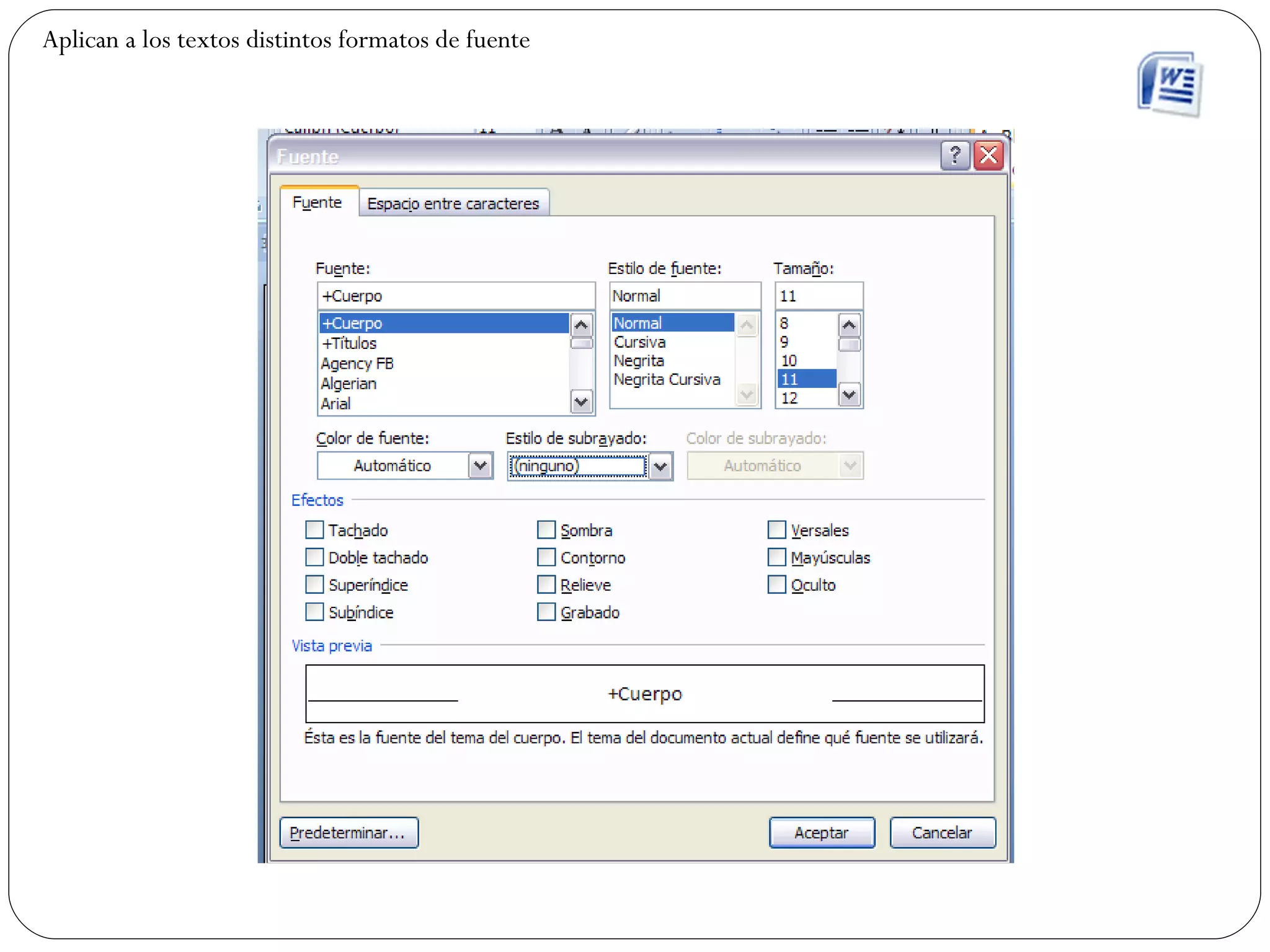Click the Word logo icon
This screenshot has height=952, width=1270.
pyautogui.click(x=1170, y=85)
